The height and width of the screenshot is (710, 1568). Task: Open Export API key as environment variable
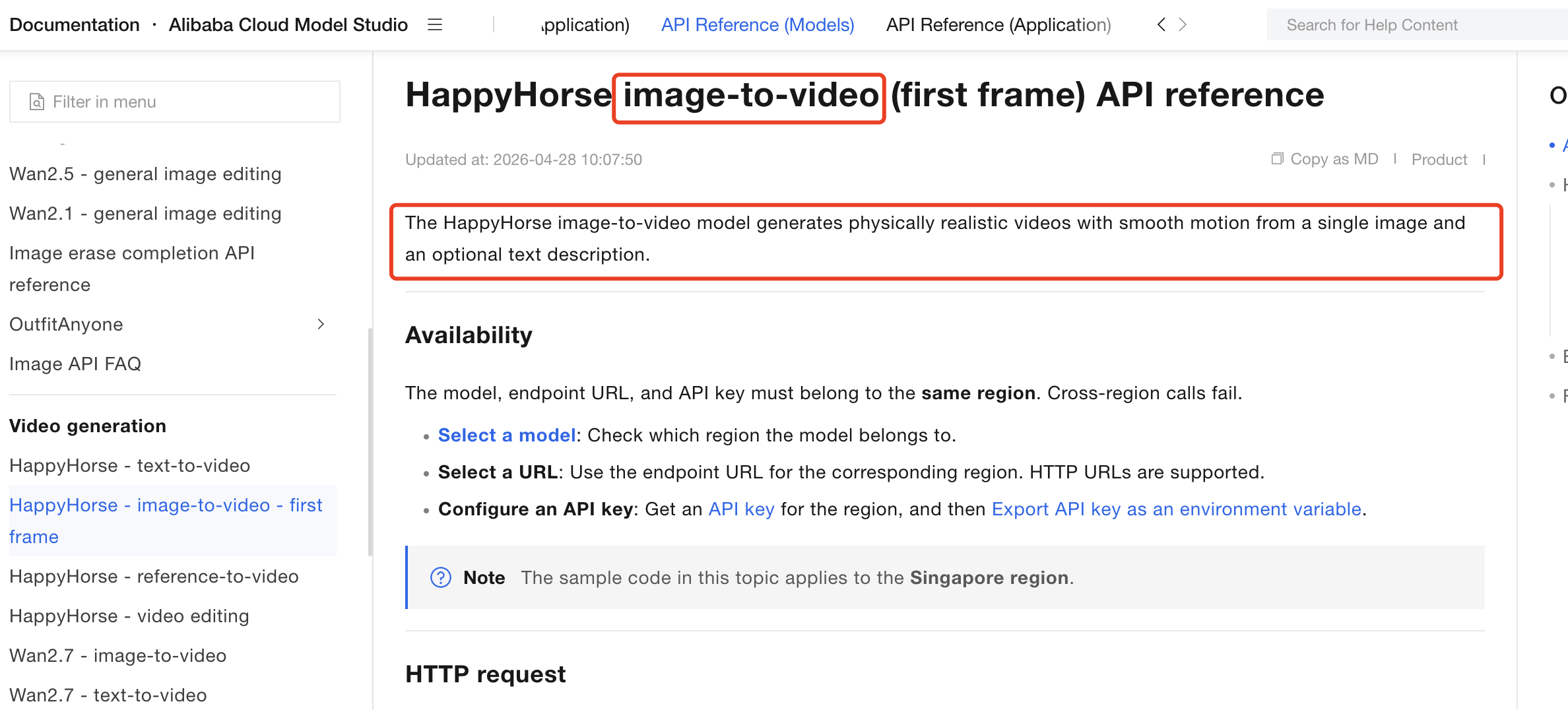[x=1177, y=509]
